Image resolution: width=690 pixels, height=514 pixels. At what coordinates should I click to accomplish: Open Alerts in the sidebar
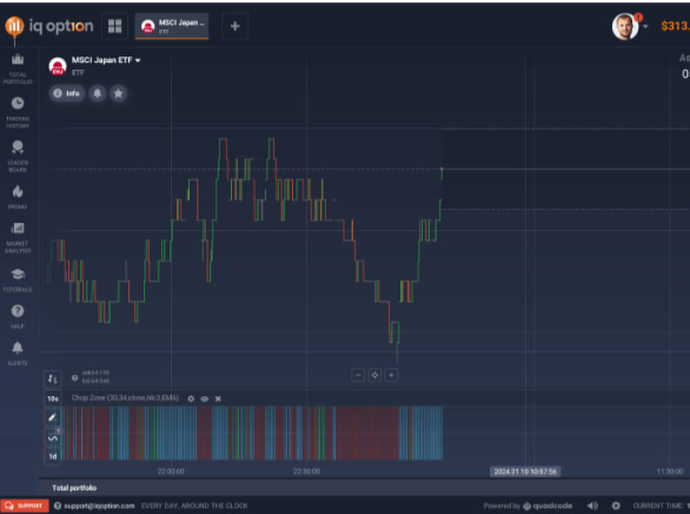18,353
